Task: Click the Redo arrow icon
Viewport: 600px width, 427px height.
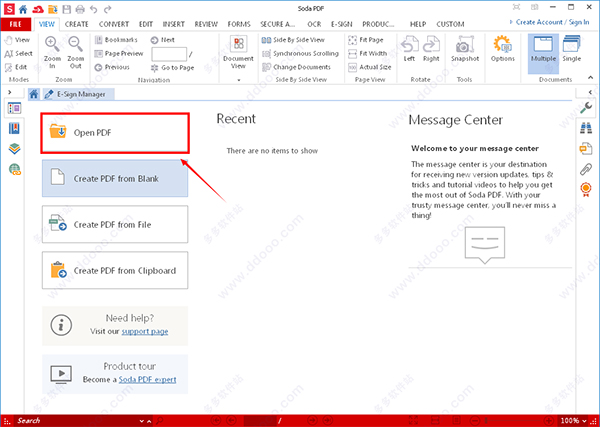Action: coord(108,8)
